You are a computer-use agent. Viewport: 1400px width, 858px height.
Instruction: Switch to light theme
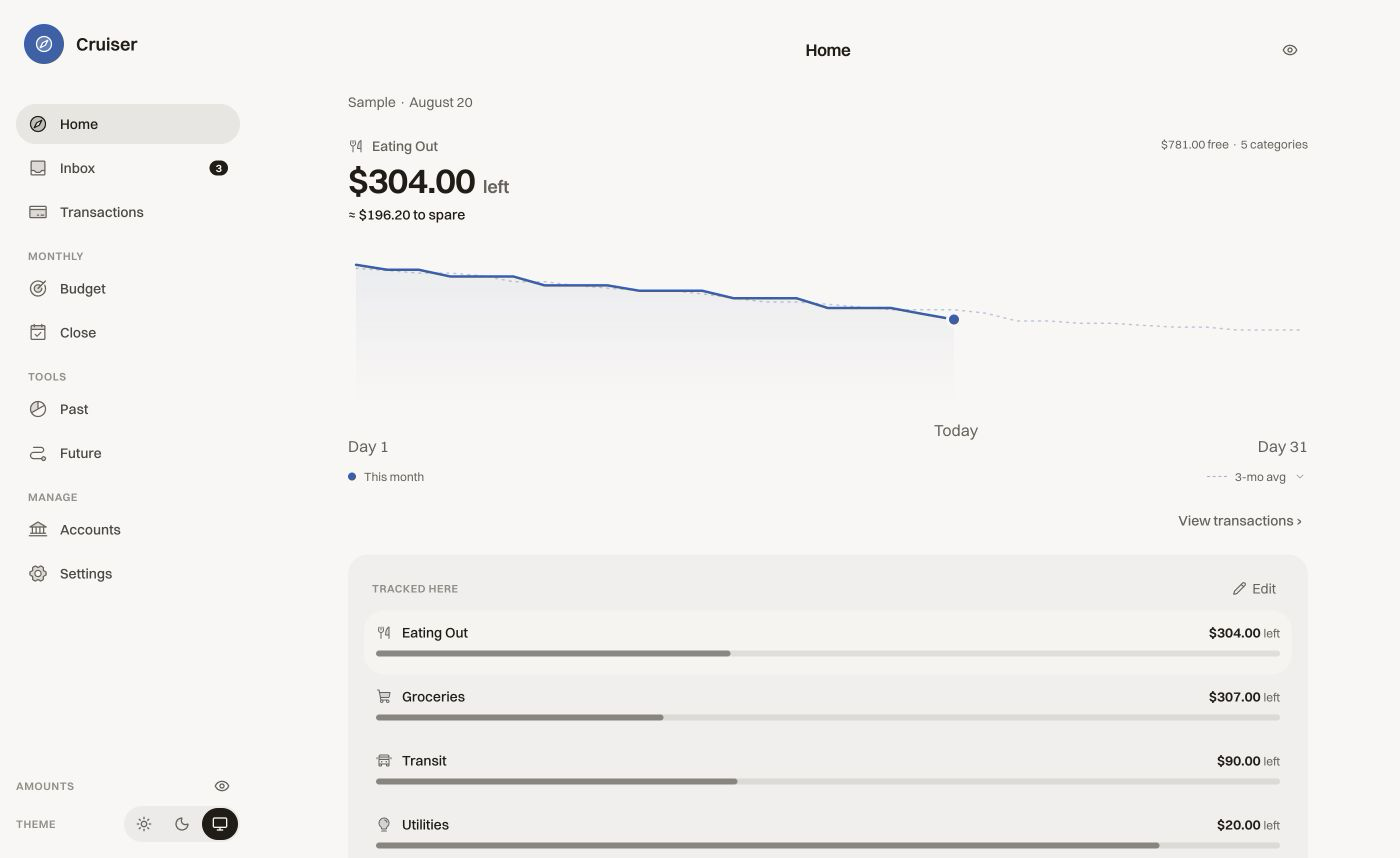click(144, 824)
